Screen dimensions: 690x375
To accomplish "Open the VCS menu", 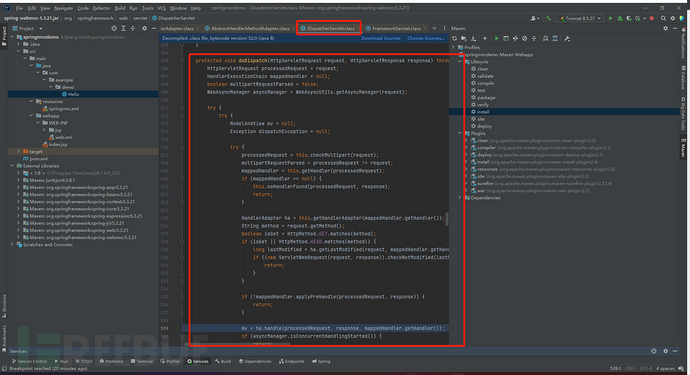I will 161,8.
